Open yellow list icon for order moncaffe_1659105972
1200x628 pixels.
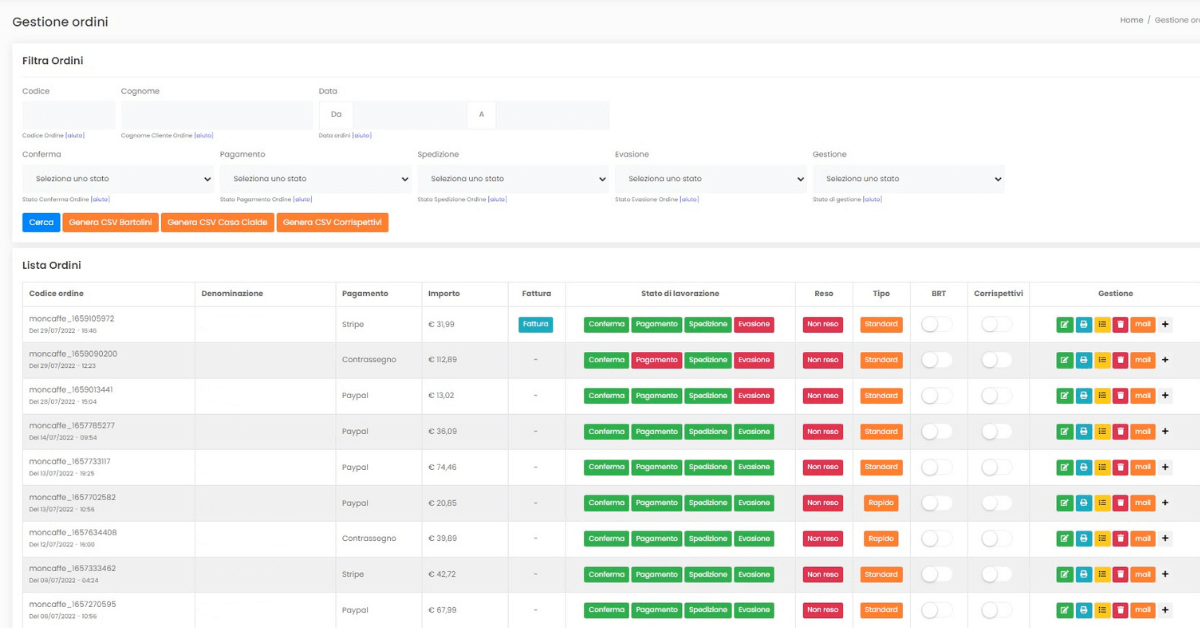1102,324
